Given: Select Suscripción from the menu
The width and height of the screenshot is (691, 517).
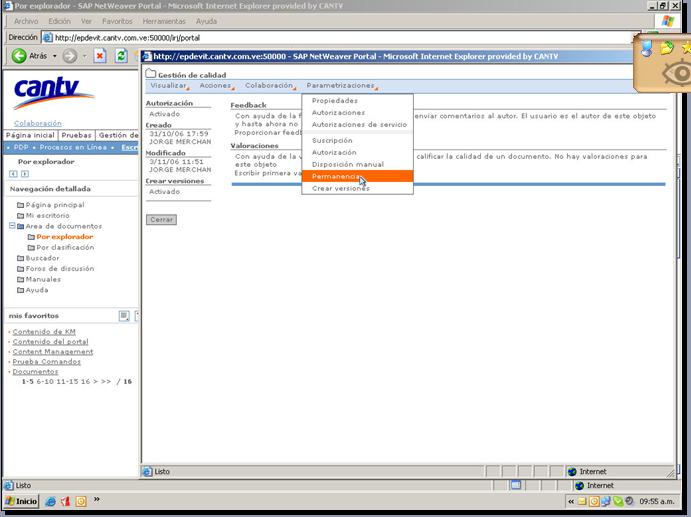Looking at the screenshot, I should pos(357,141).
